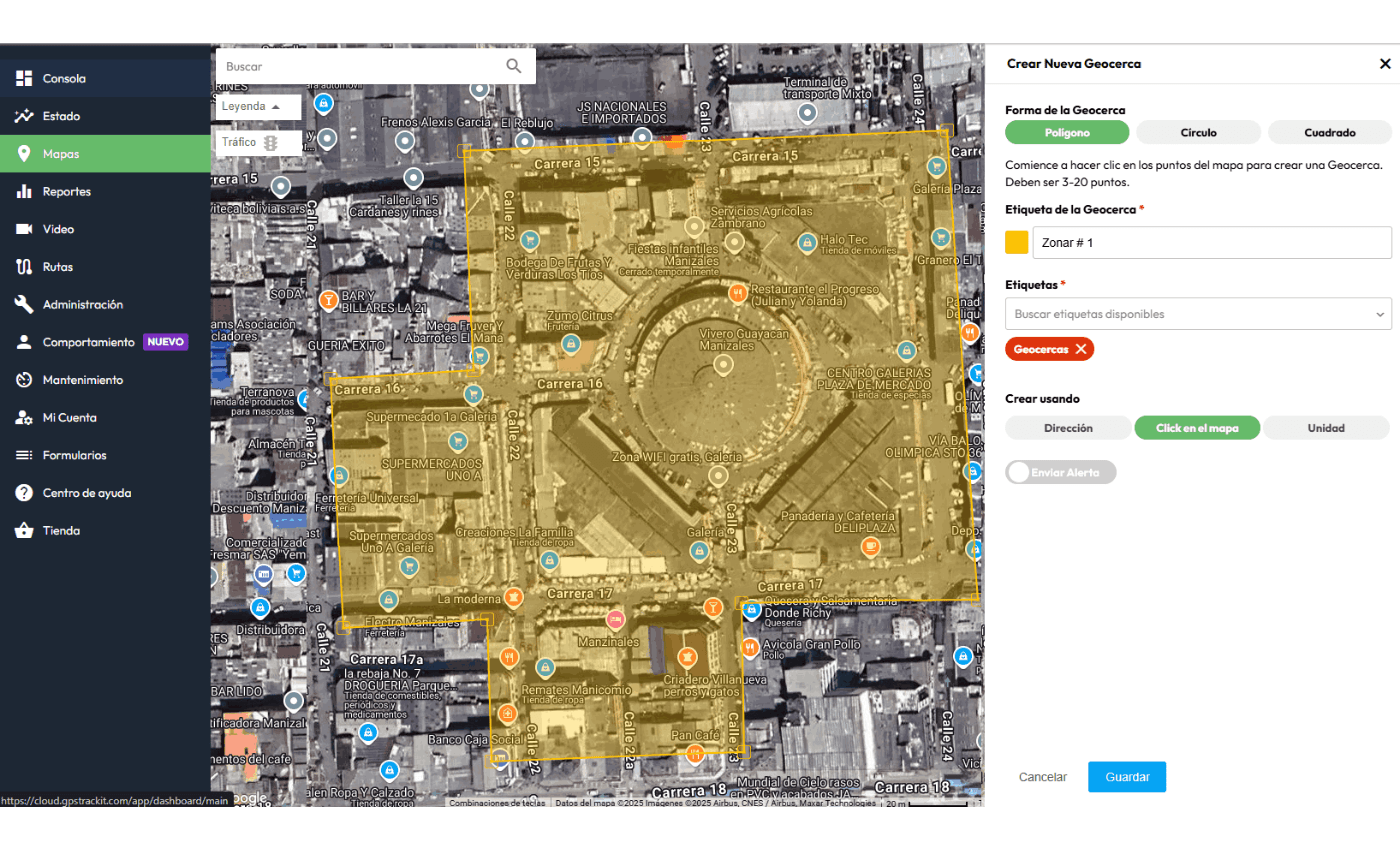Click the La moderna orange icon
1400x850 pixels.
pos(513,598)
